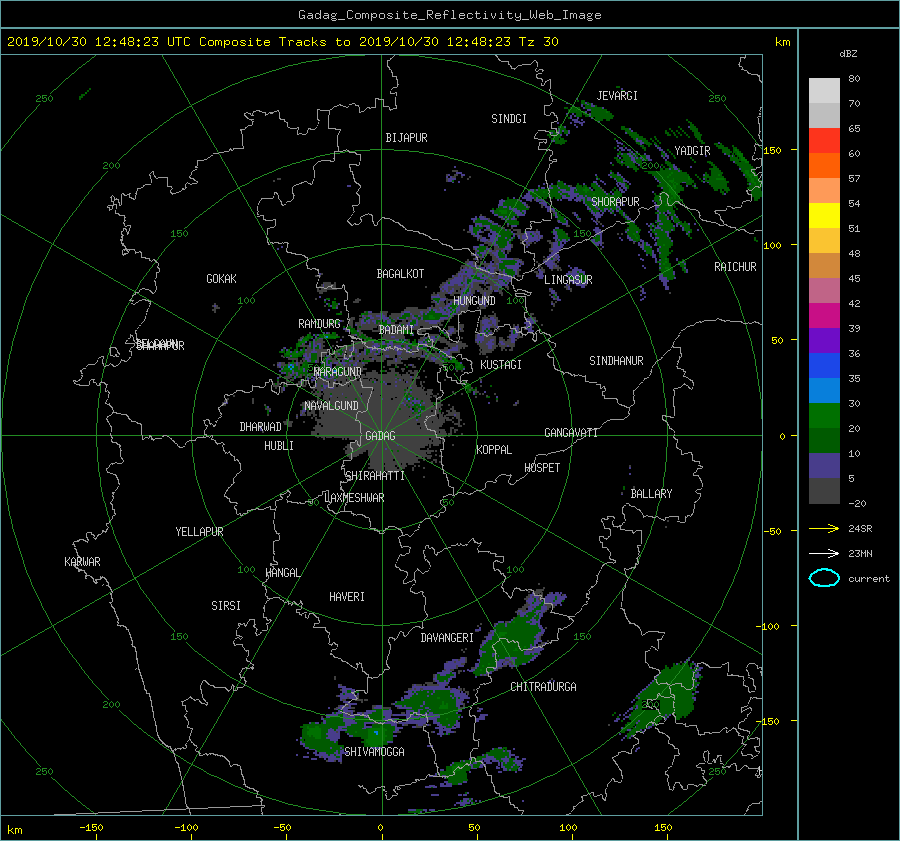Click the SINDGI city label
900x841 pixels.
click(x=509, y=119)
